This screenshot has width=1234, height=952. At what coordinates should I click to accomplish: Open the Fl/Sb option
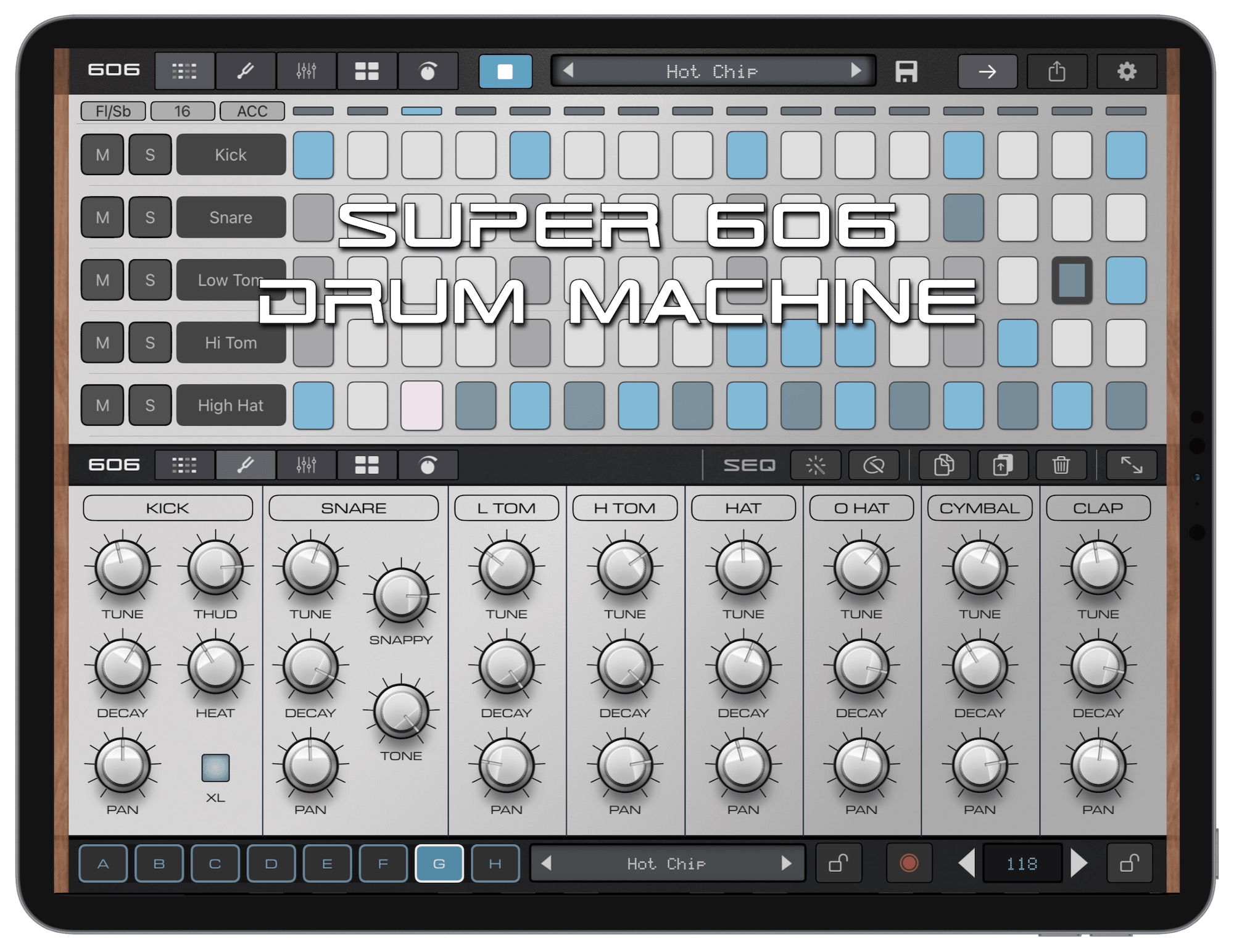pyautogui.click(x=113, y=111)
